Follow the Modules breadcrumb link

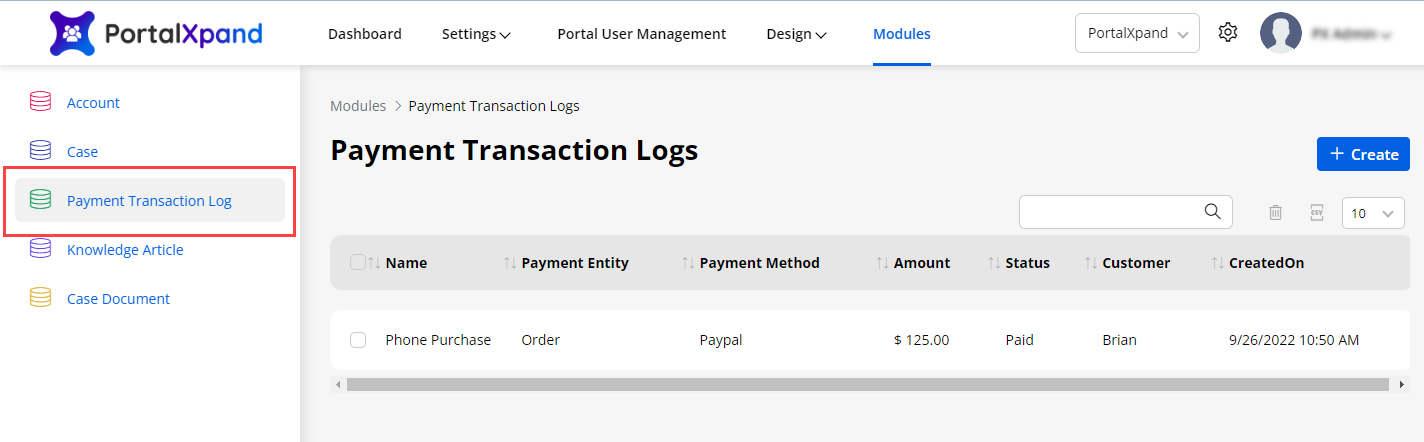358,106
